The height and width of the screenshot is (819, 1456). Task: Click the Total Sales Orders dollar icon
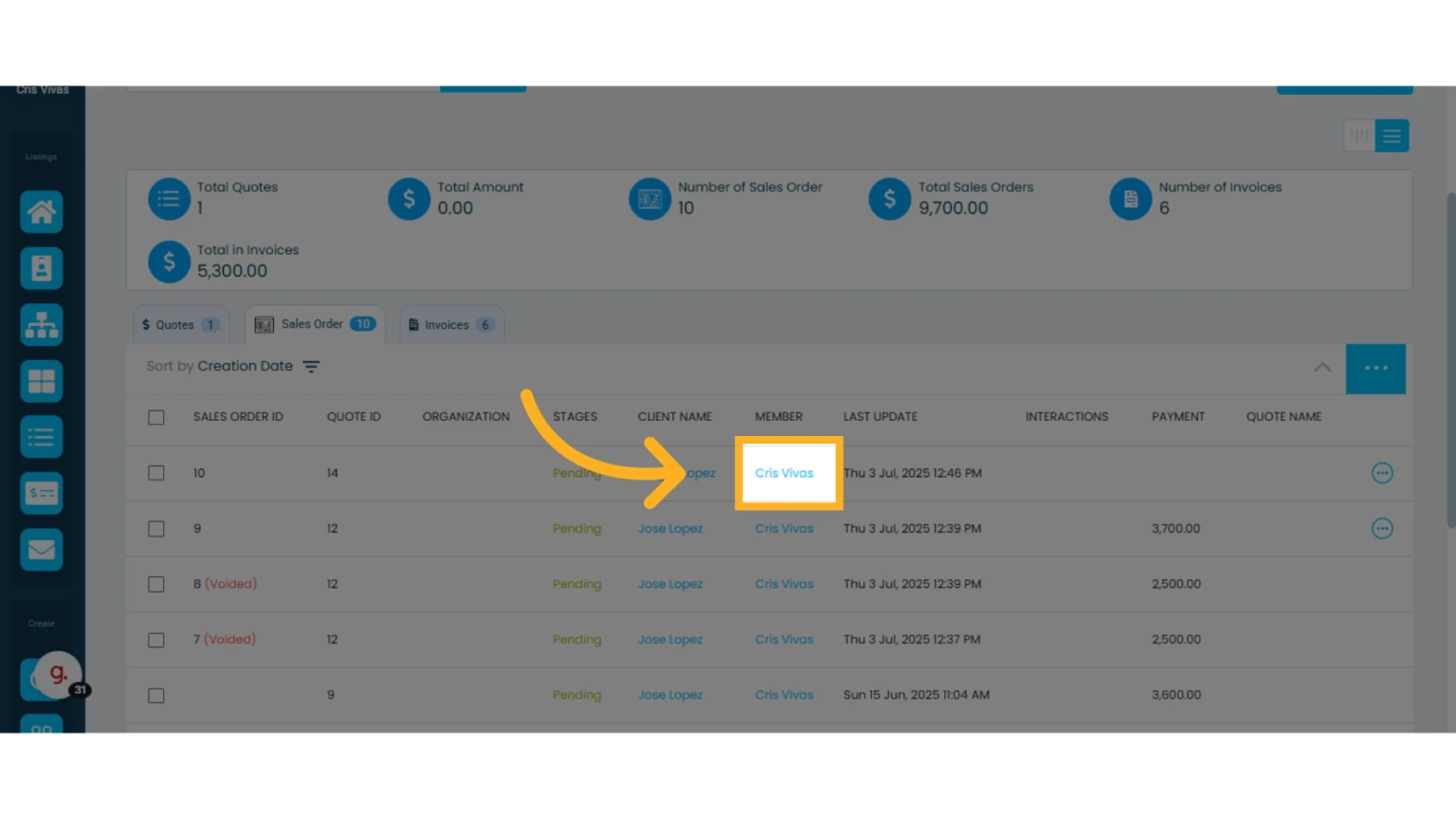[890, 199]
